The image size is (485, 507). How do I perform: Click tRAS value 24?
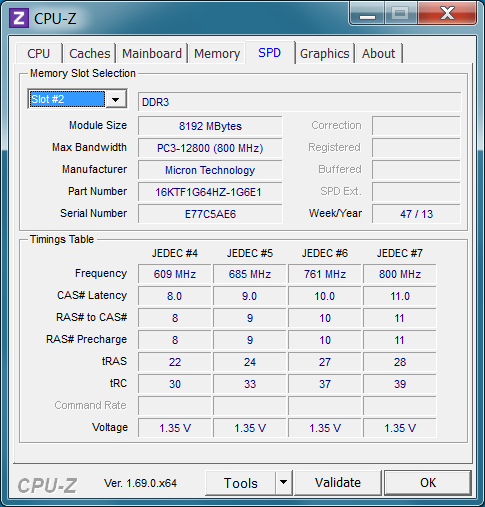click(x=250, y=362)
